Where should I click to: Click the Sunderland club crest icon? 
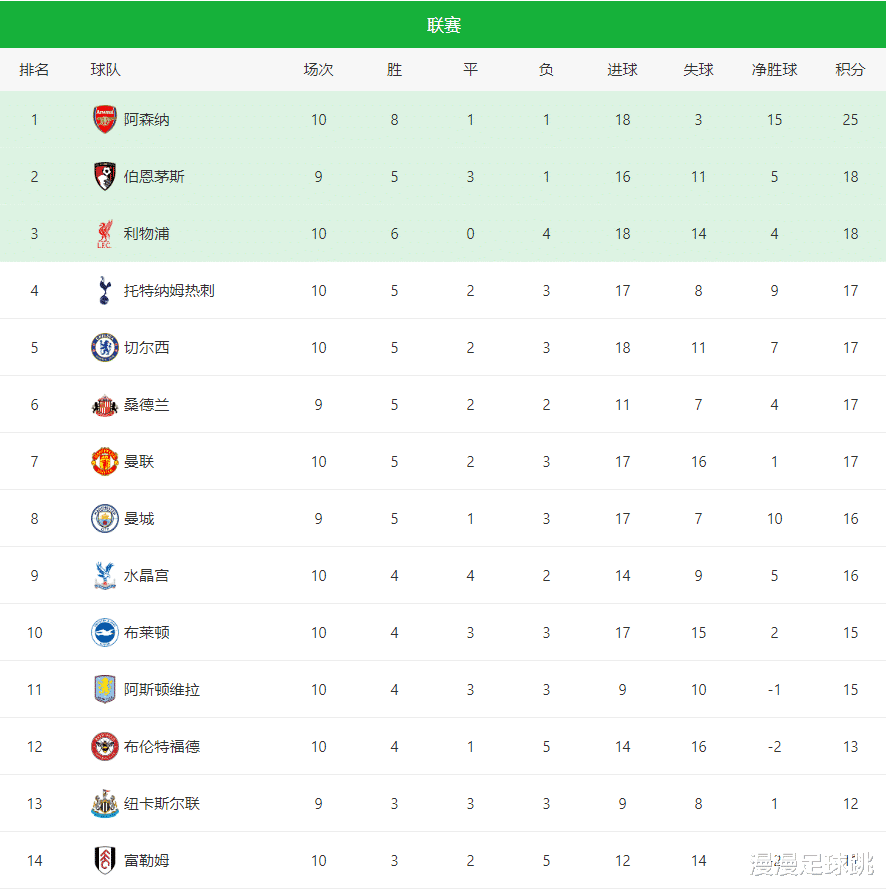point(105,405)
